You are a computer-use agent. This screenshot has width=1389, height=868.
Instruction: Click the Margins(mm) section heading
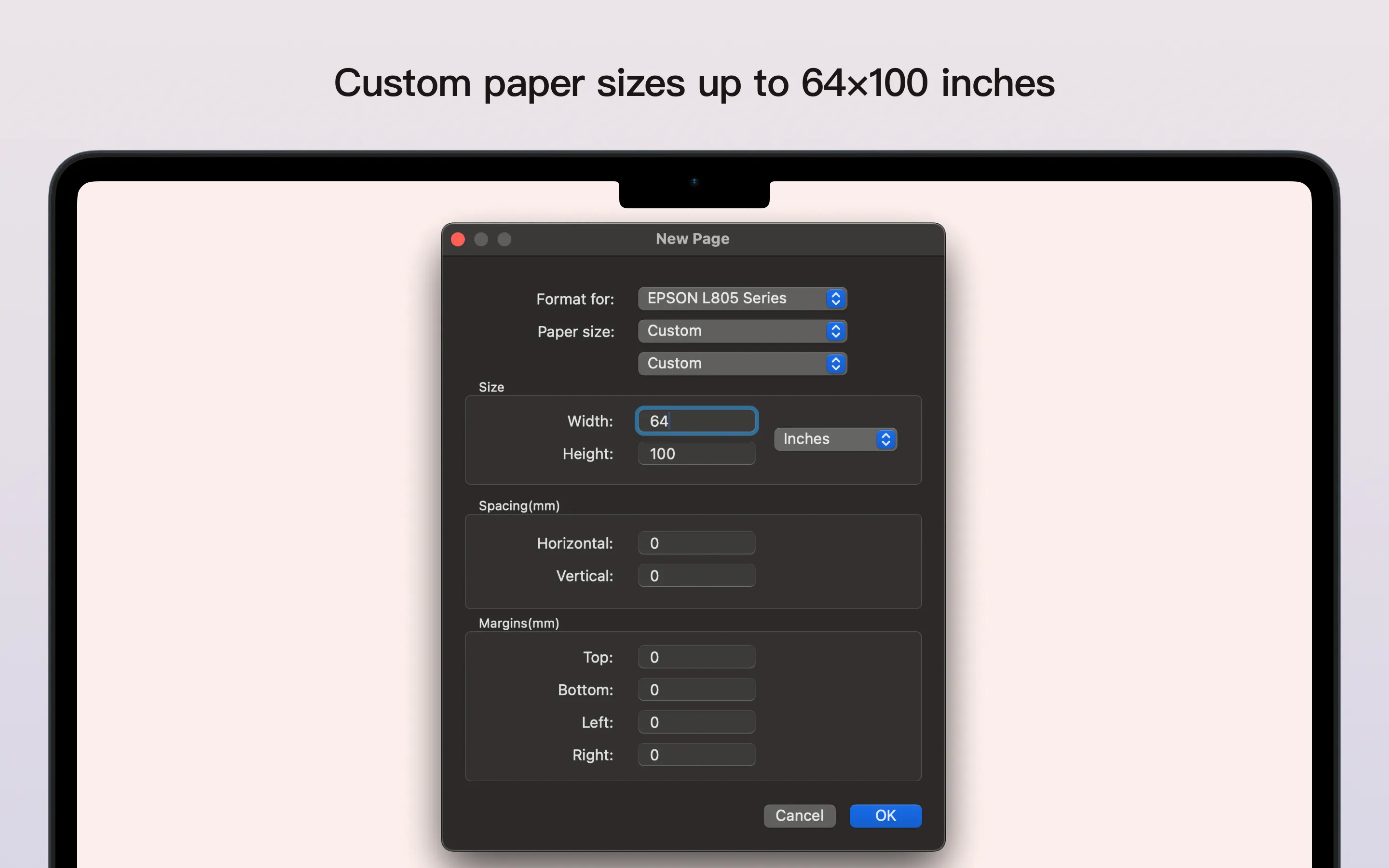tap(519, 624)
